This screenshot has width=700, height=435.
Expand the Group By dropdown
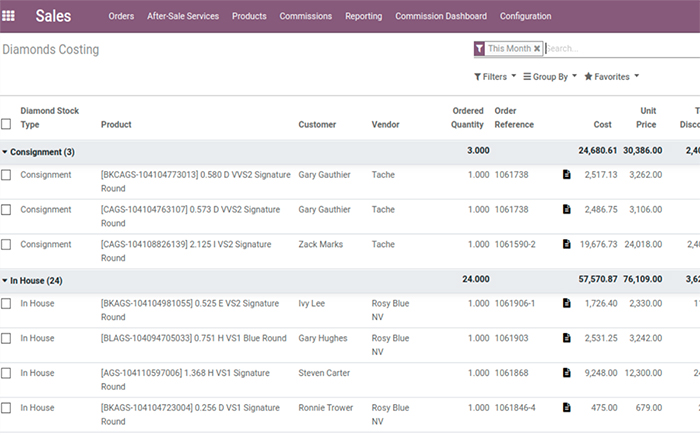[550, 76]
